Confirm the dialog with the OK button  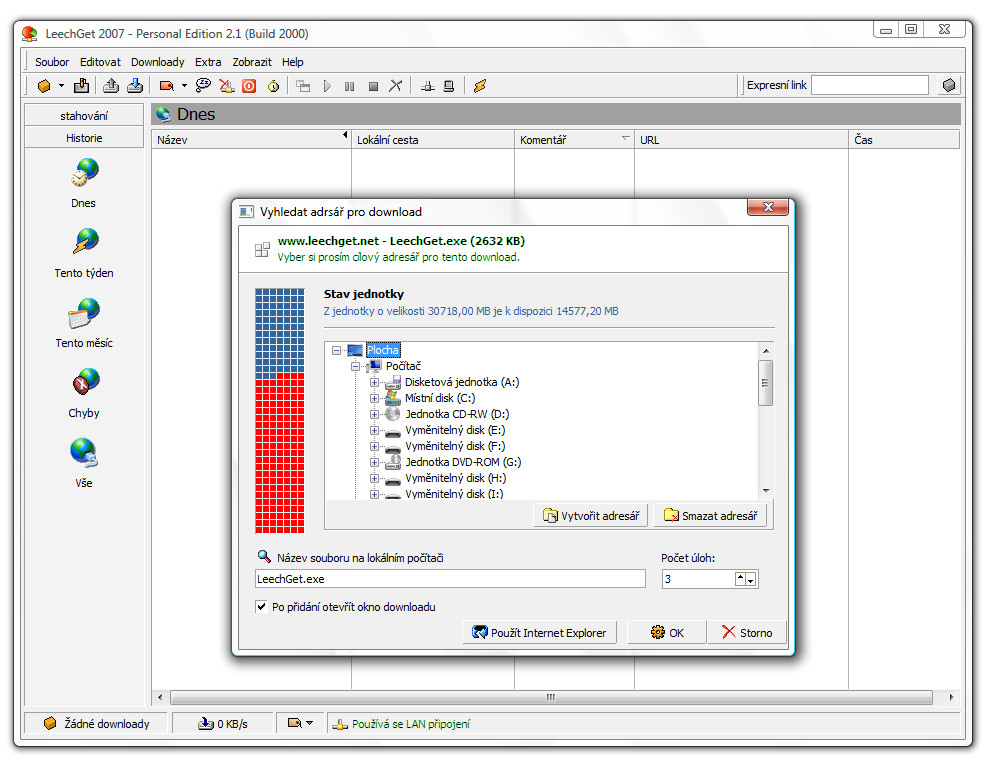click(x=667, y=633)
